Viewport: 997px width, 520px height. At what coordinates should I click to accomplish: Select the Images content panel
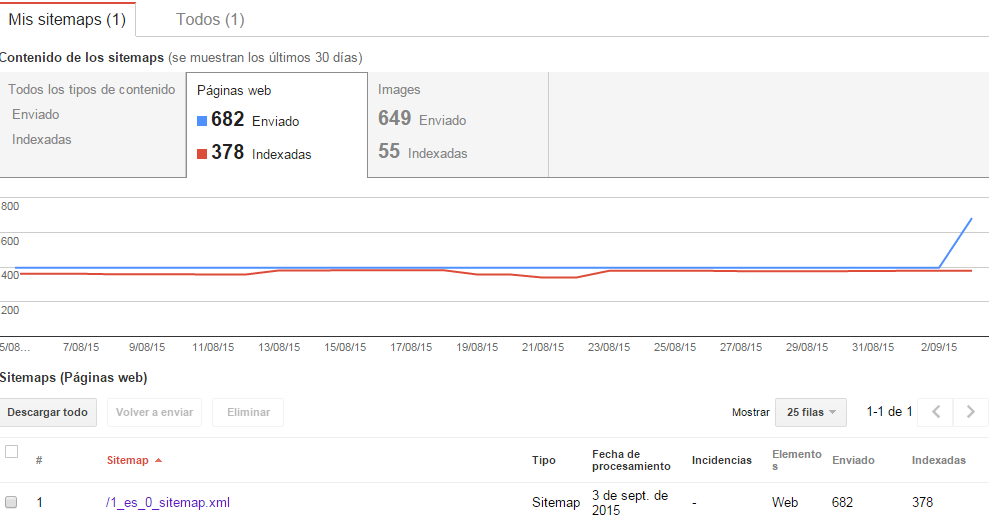click(x=458, y=125)
